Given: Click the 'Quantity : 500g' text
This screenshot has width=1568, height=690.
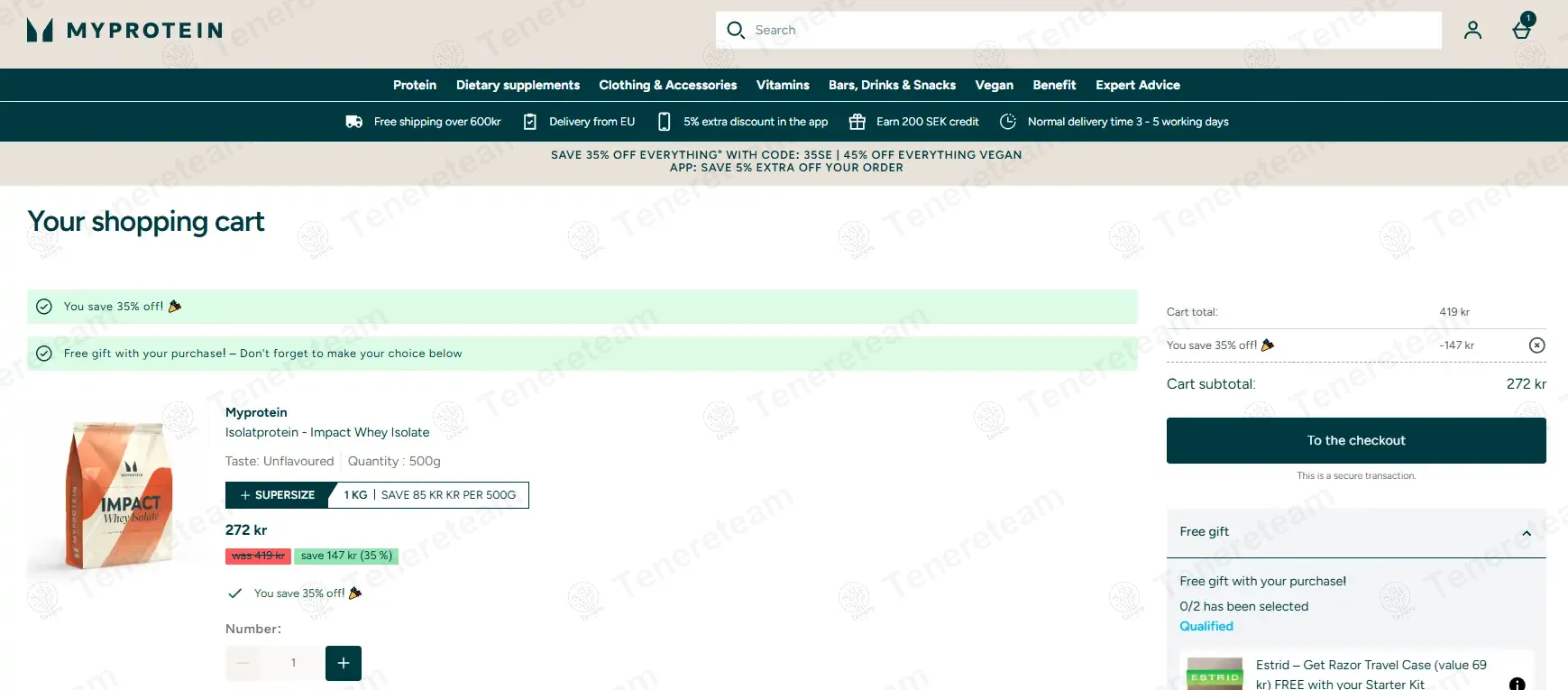Looking at the screenshot, I should [394, 461].
